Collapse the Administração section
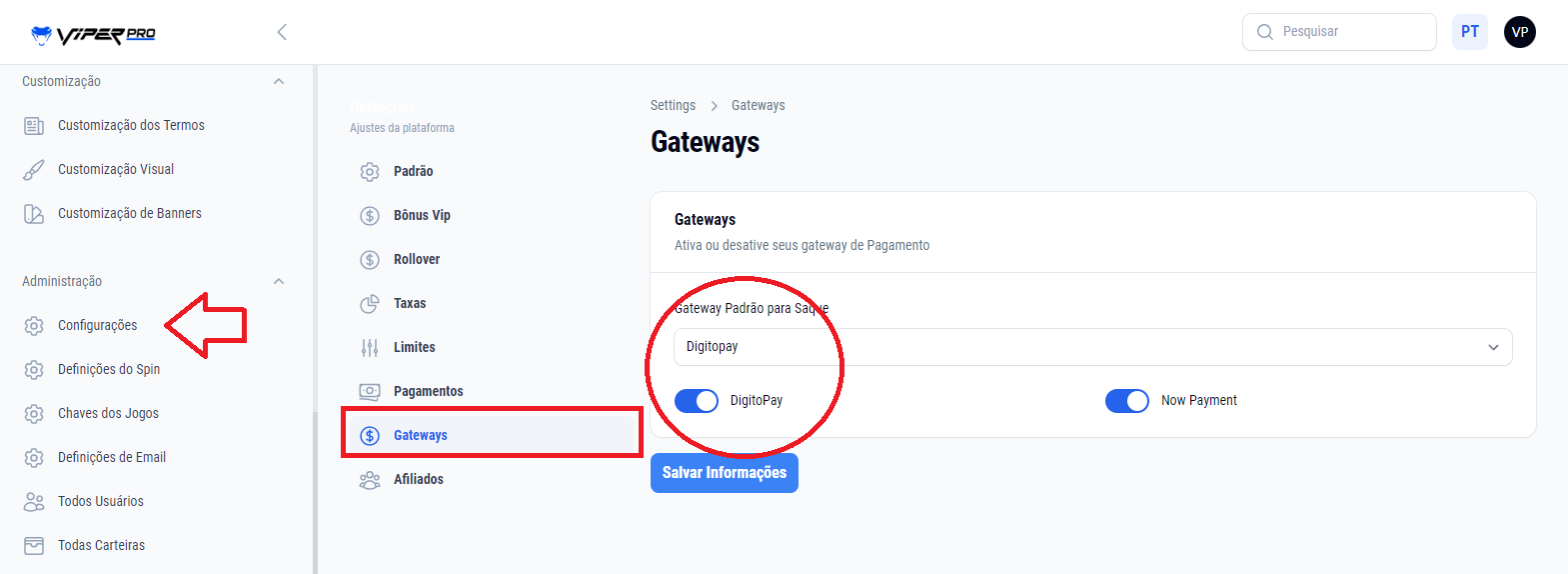This screenshot has height=574, width=1568. [x=279, y=282]
